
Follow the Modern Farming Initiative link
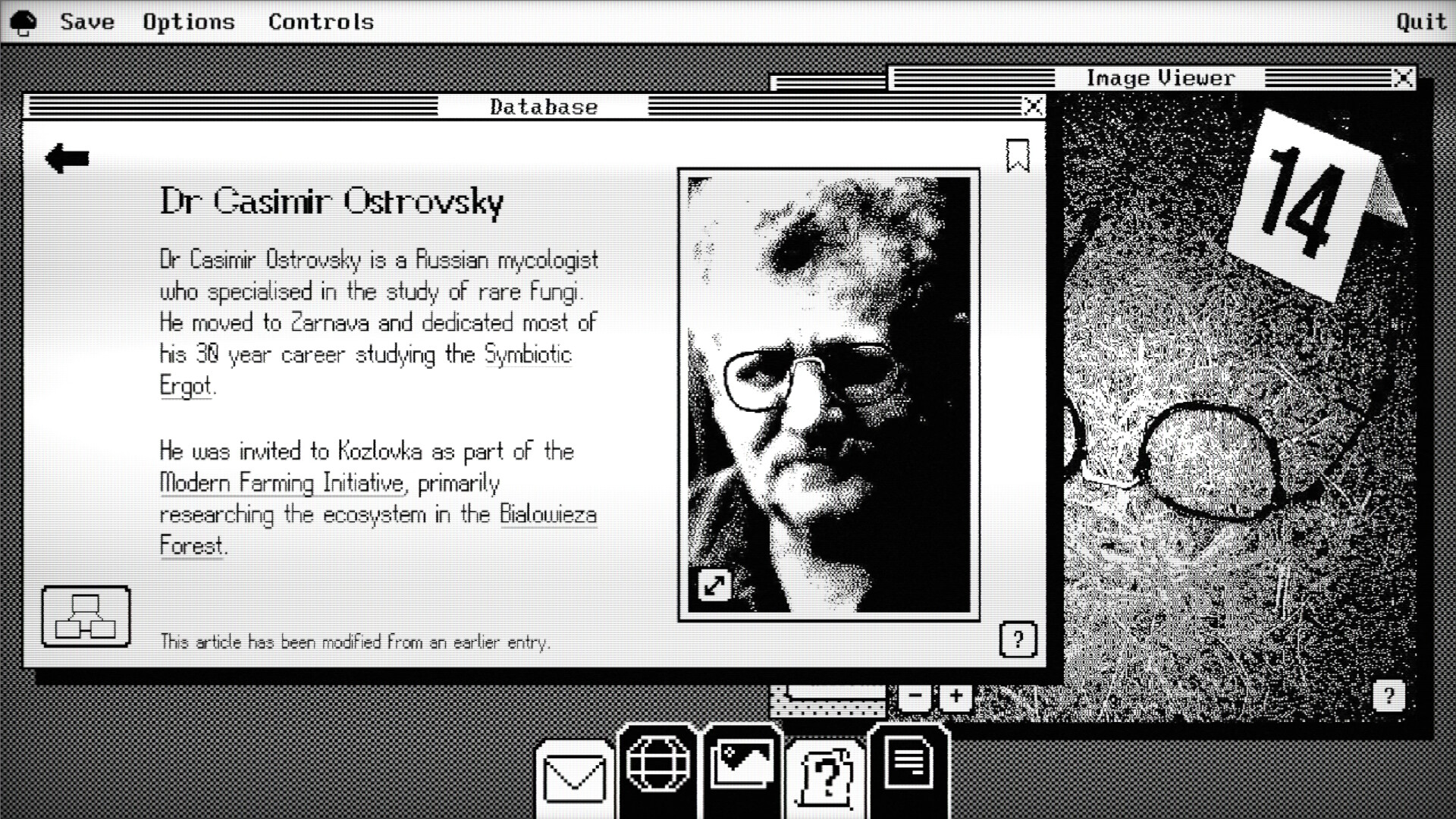281,483
